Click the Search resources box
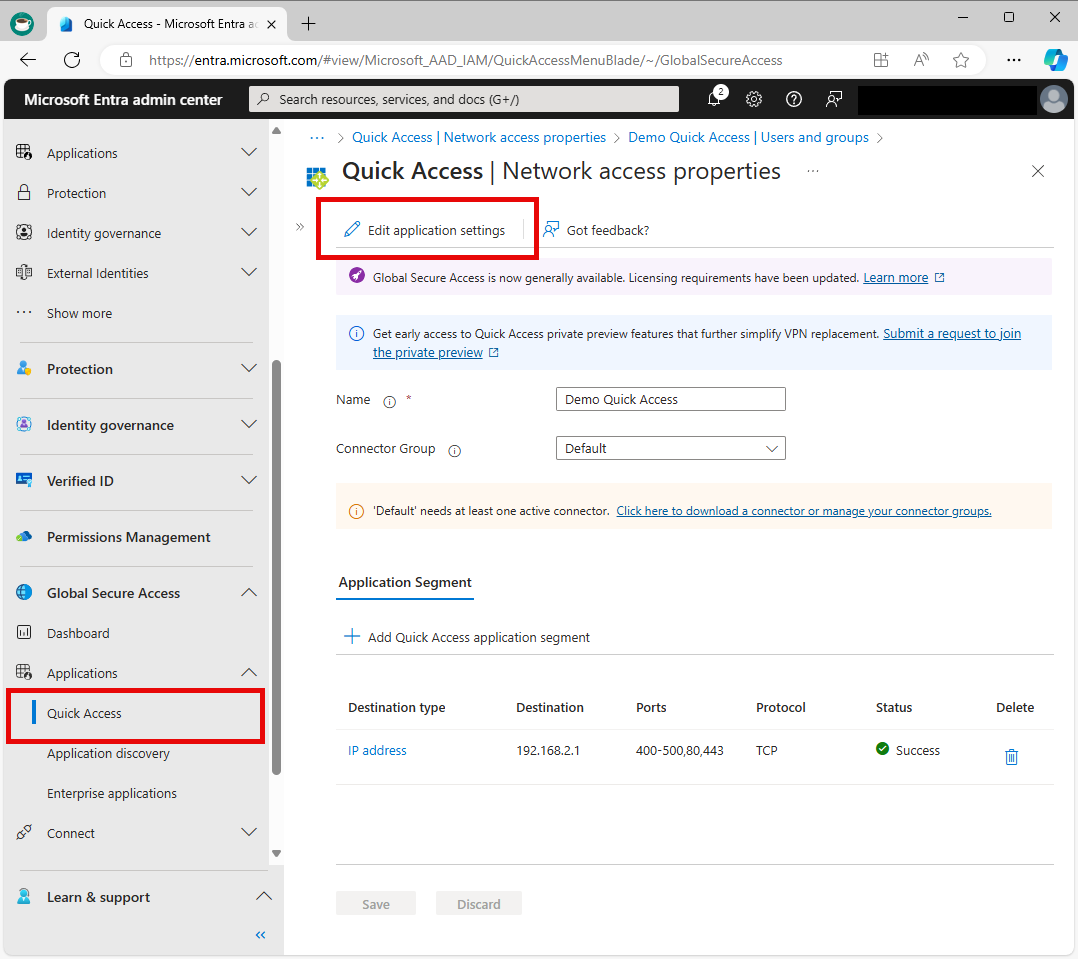This screenshot has width=1078, height=959. 464,99
